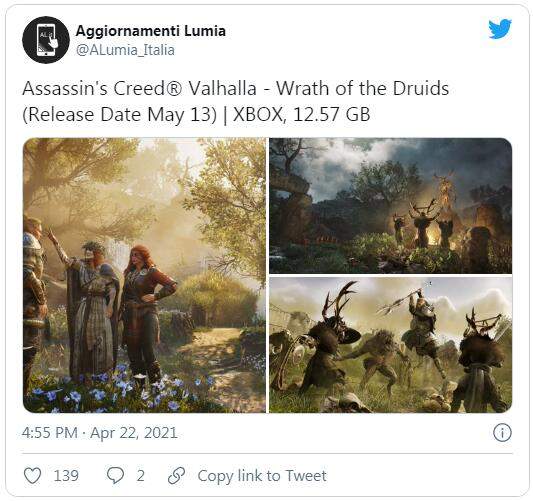Click the Aggiornamenti Lumia display name
Image resolution: width=533 pixels, height=501 pixels.
[x=151, y=31]
